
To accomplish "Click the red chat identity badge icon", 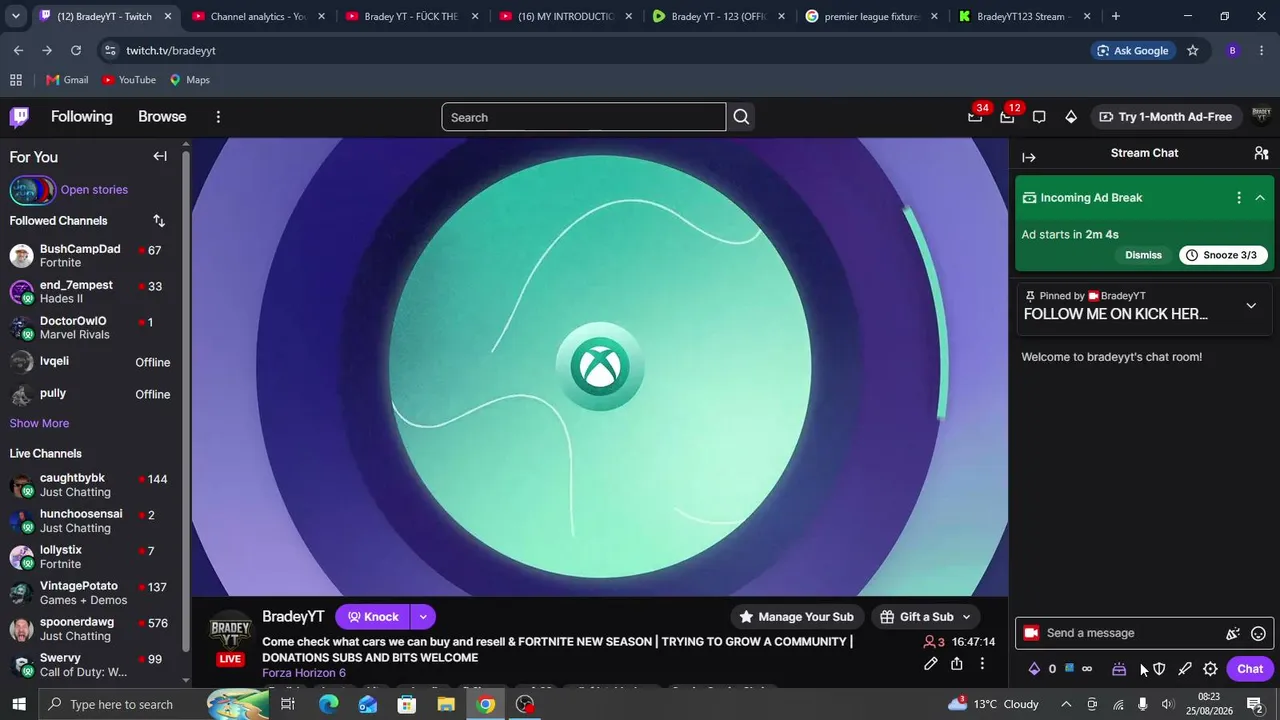I will (1031, 633).
